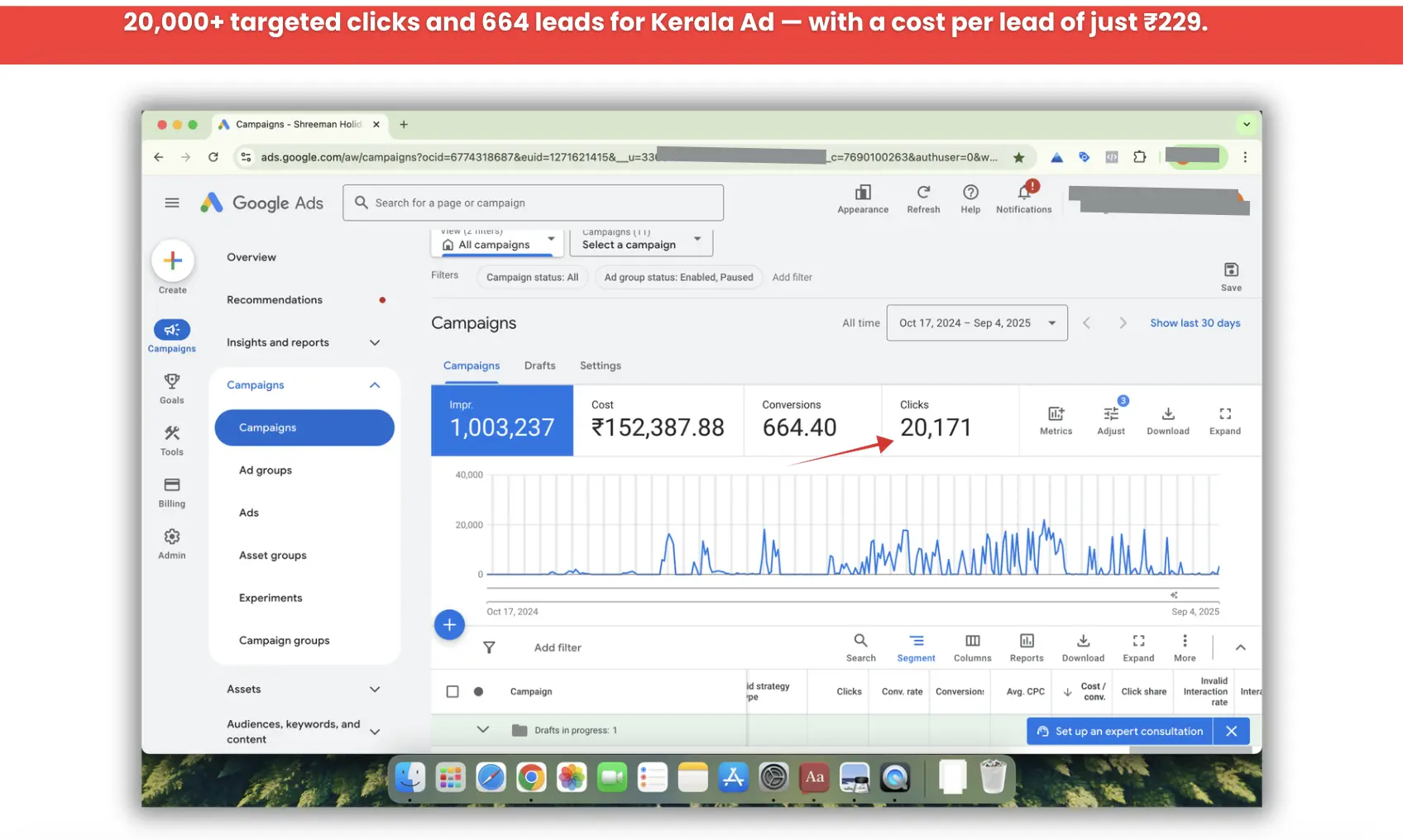
Task: Click the campaign status dot header
Action: [478, 691]
